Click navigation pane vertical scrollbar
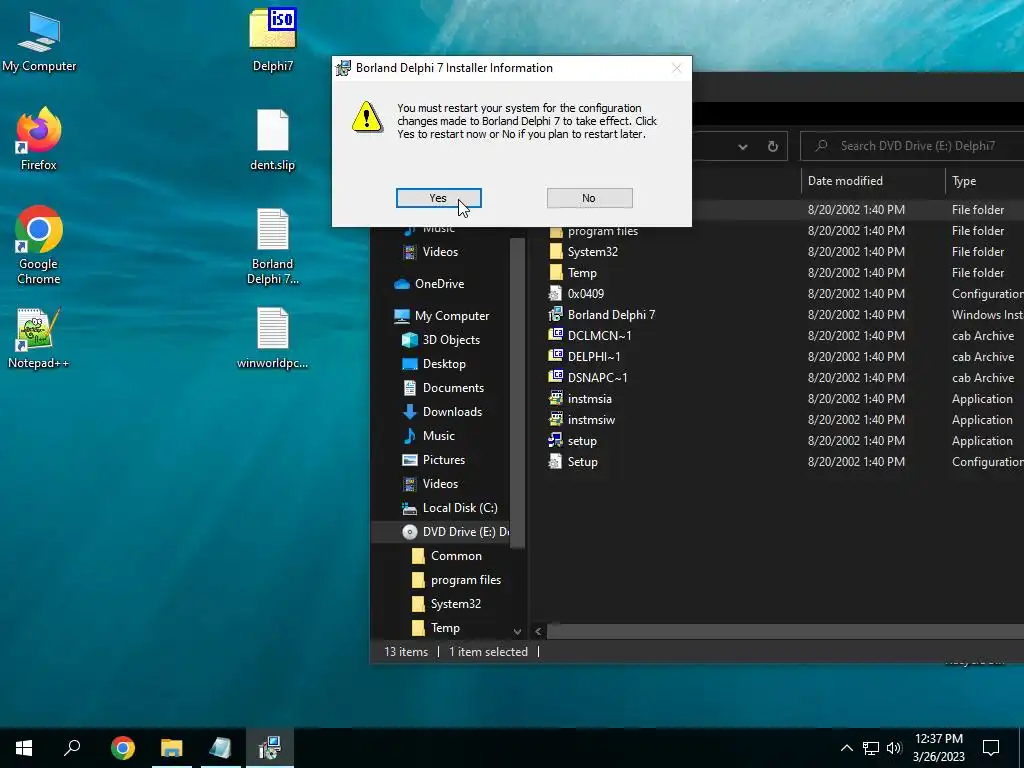The width and height of the screenshot is (1024, 768). tap(517, 392)
